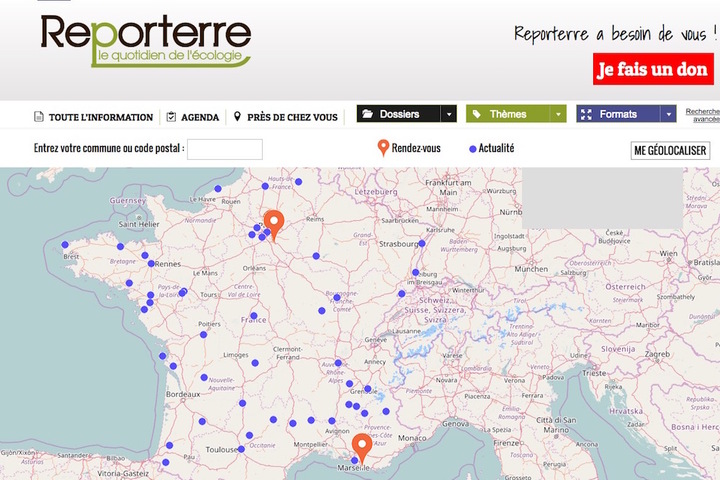The height and width of the screenshot is (480, 720).
Task: Open the Formats button
Action: [618, 114]
